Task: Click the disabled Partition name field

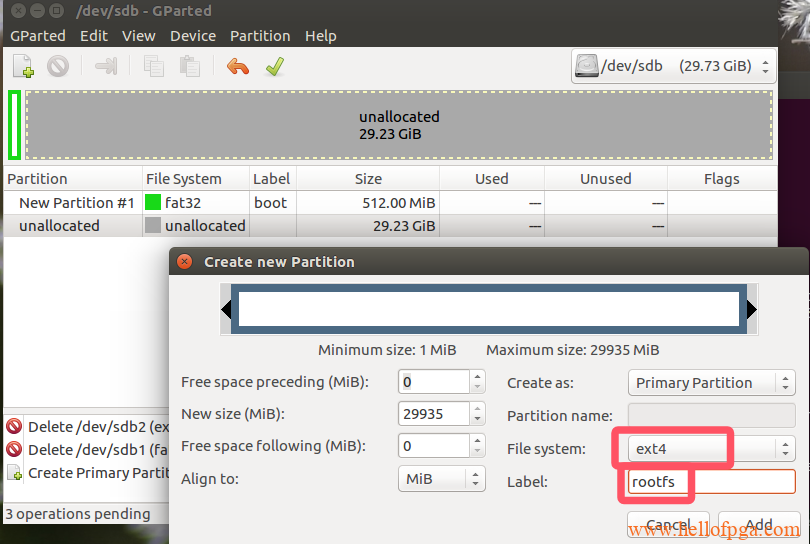Action: tap(711, 415)
